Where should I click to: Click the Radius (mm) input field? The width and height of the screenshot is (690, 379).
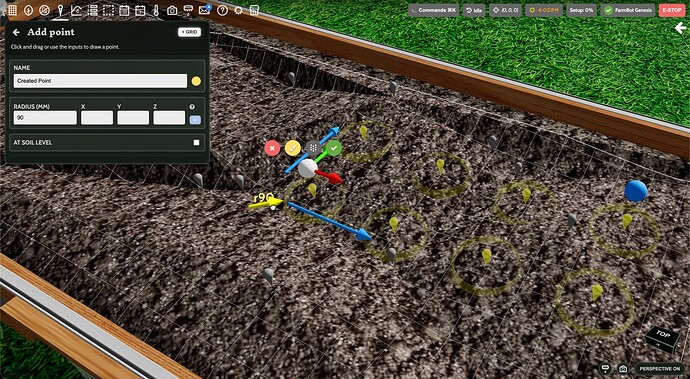point(45,118)
